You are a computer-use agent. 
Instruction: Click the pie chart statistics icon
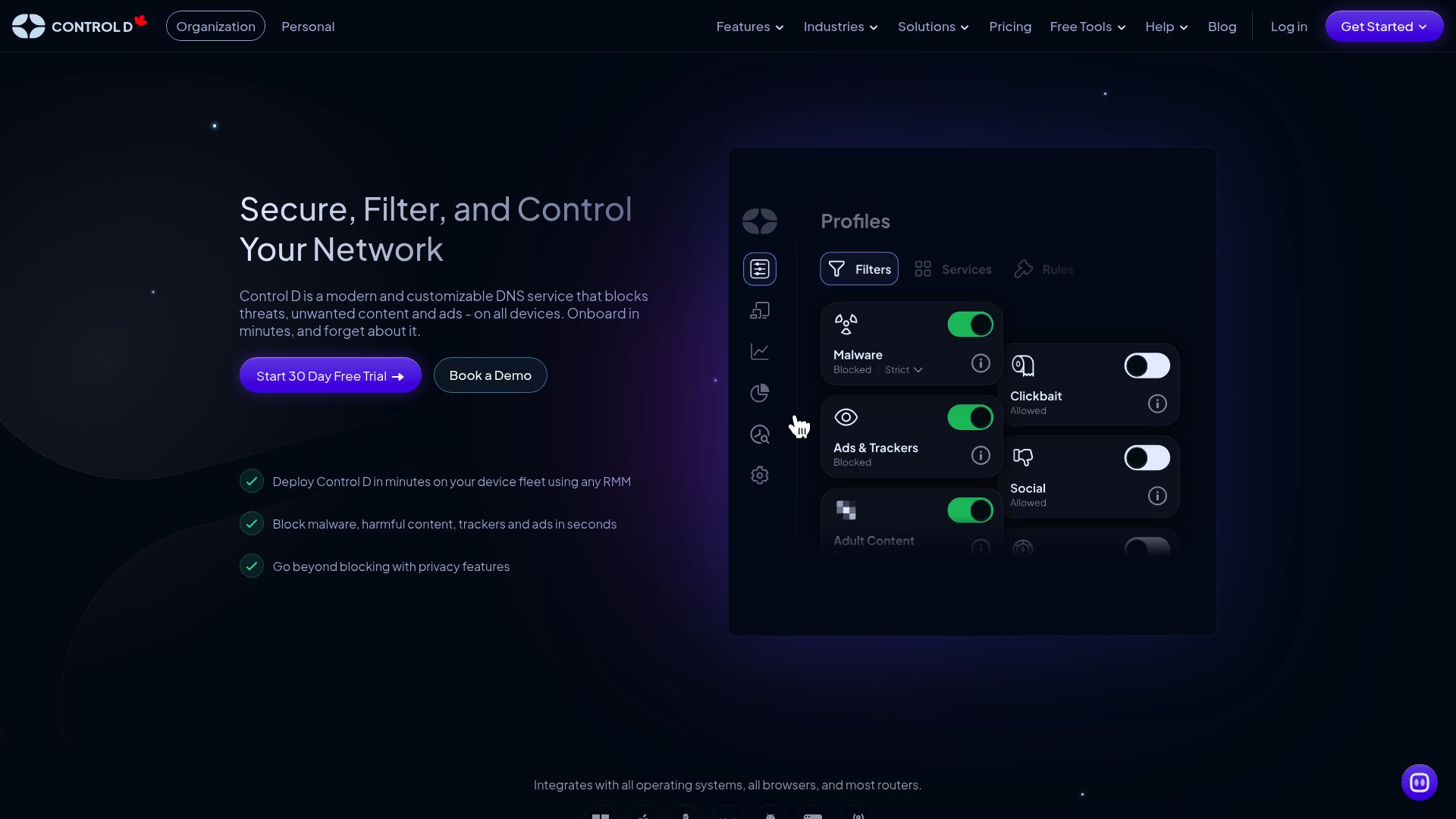pos(760,393)
